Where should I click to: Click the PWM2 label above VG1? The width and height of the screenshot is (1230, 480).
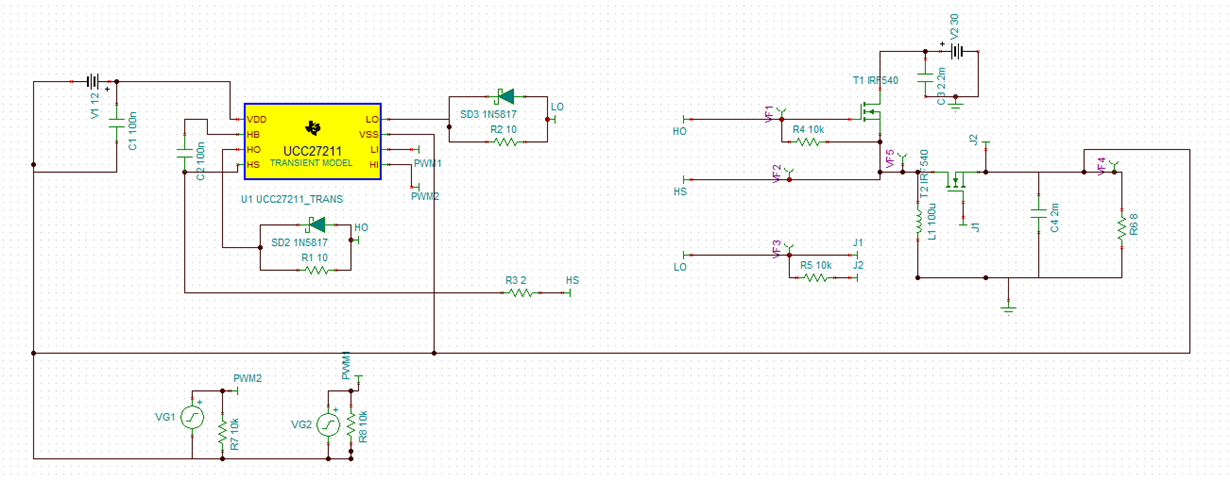[248, 379]
